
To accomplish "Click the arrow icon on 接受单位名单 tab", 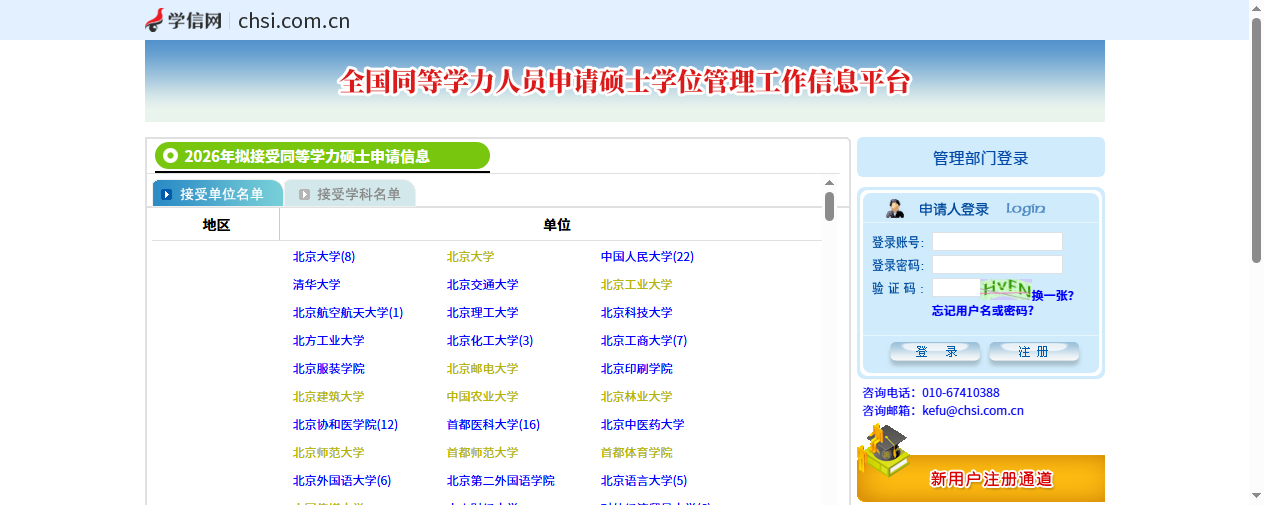I will click(x=166, y=194).
